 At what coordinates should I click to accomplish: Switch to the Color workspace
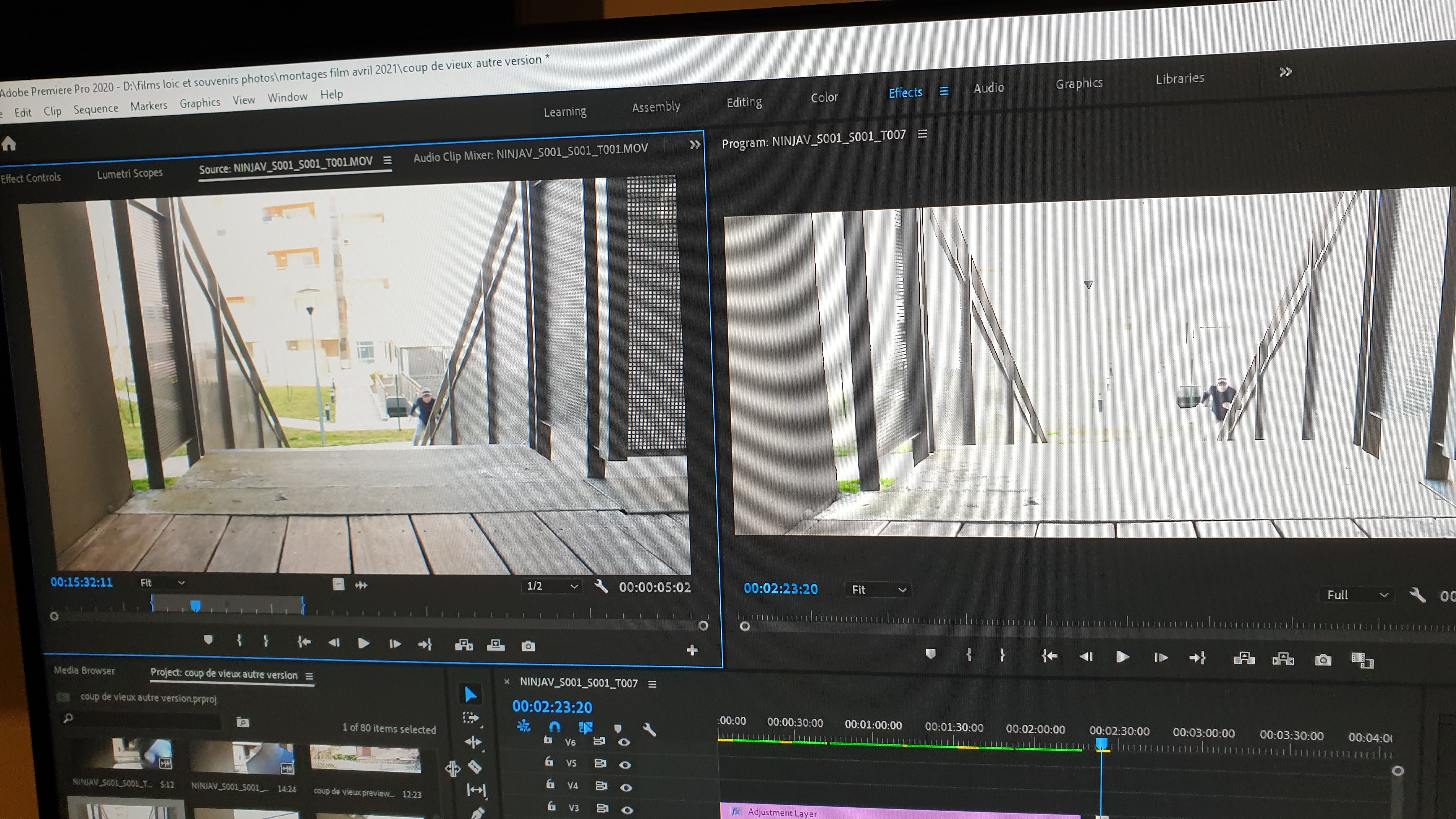coord(824,97)
